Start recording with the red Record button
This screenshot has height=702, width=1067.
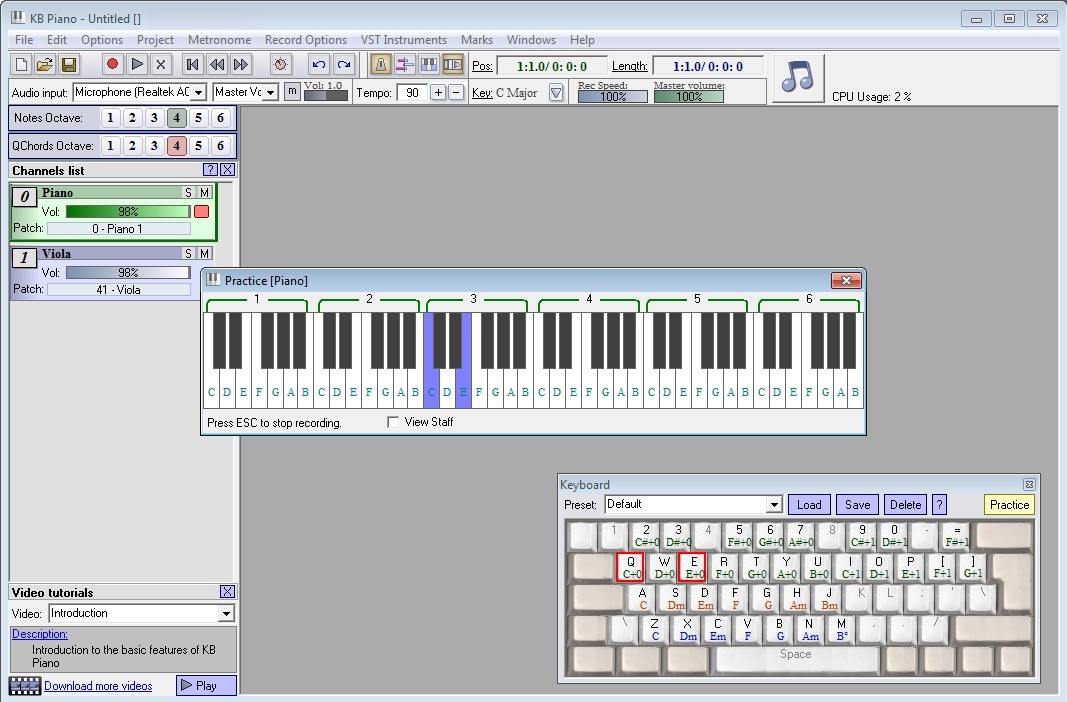[x=114, y=64]
